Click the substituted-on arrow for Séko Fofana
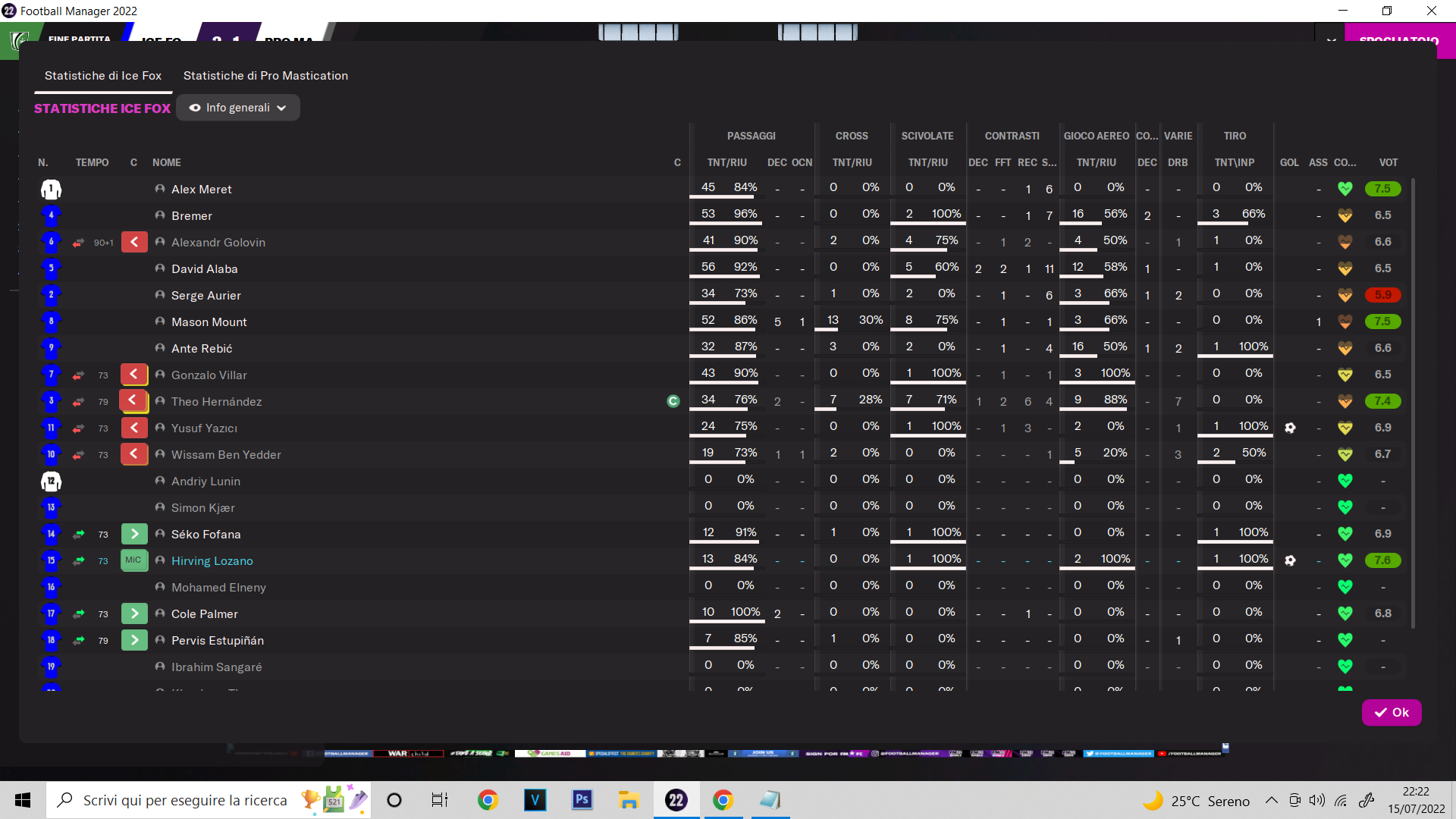This screenshot has width=1456, height=819. (x=134, y=534)
